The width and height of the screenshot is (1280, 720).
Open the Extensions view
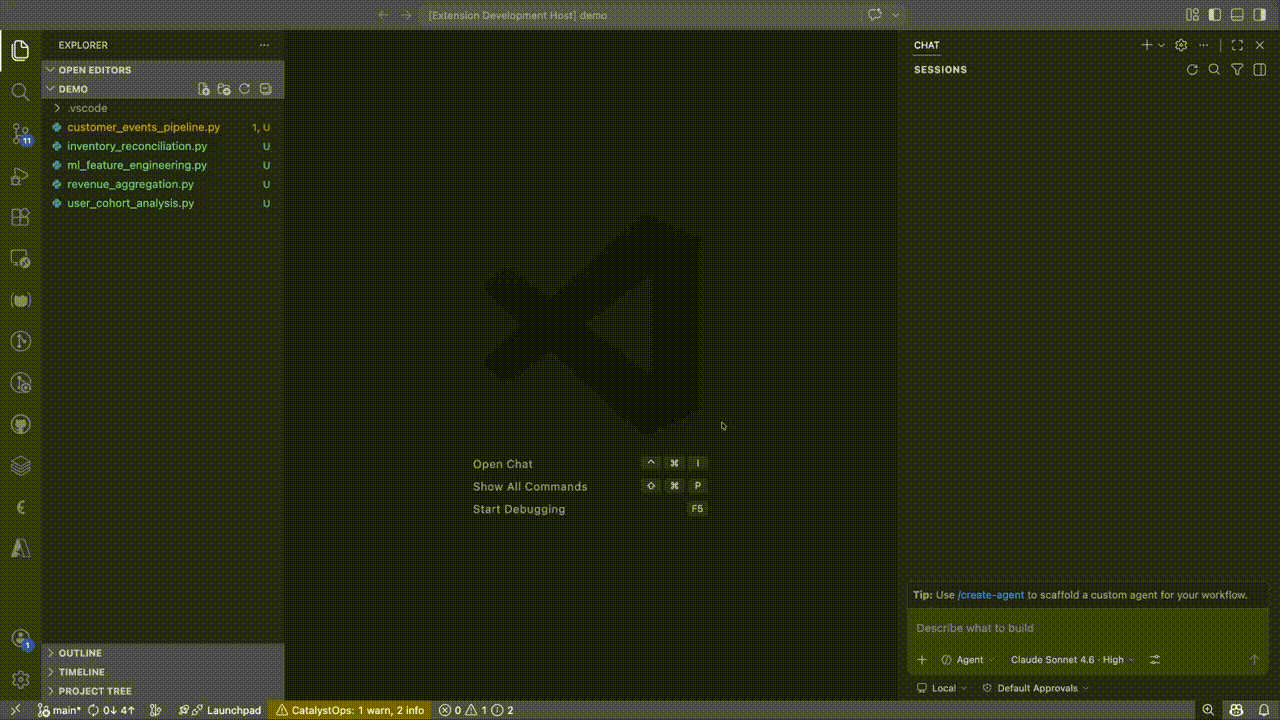(20, 217)
